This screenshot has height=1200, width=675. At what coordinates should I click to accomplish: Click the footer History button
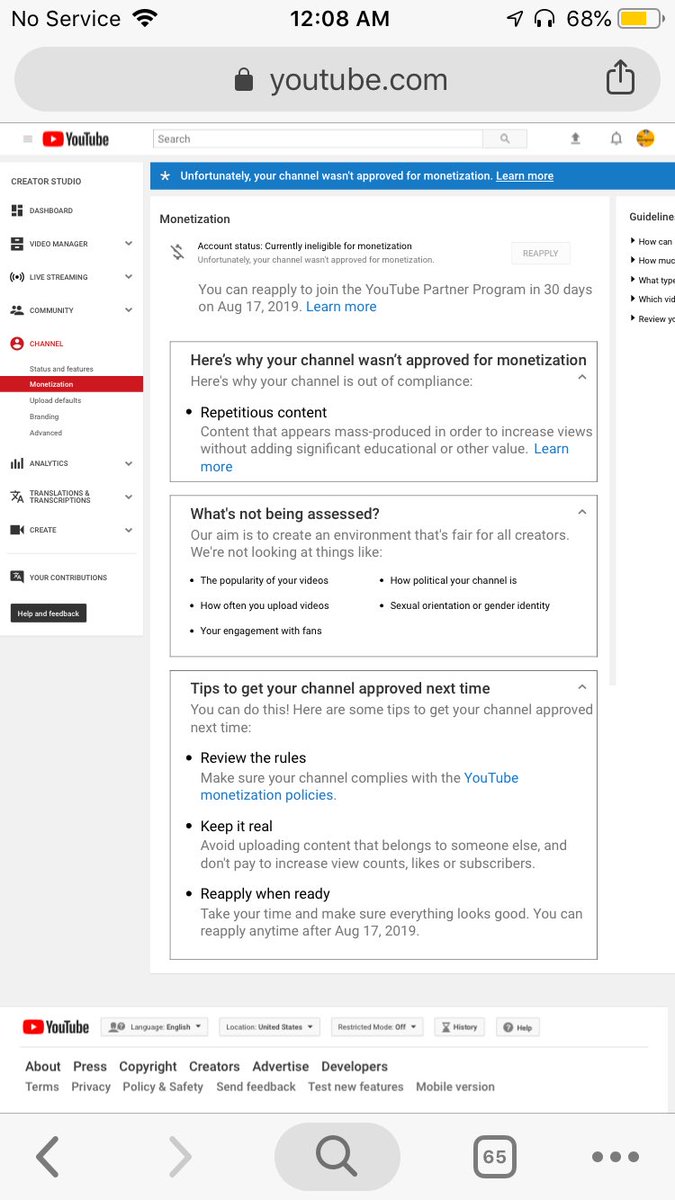tap(459, 1027)
